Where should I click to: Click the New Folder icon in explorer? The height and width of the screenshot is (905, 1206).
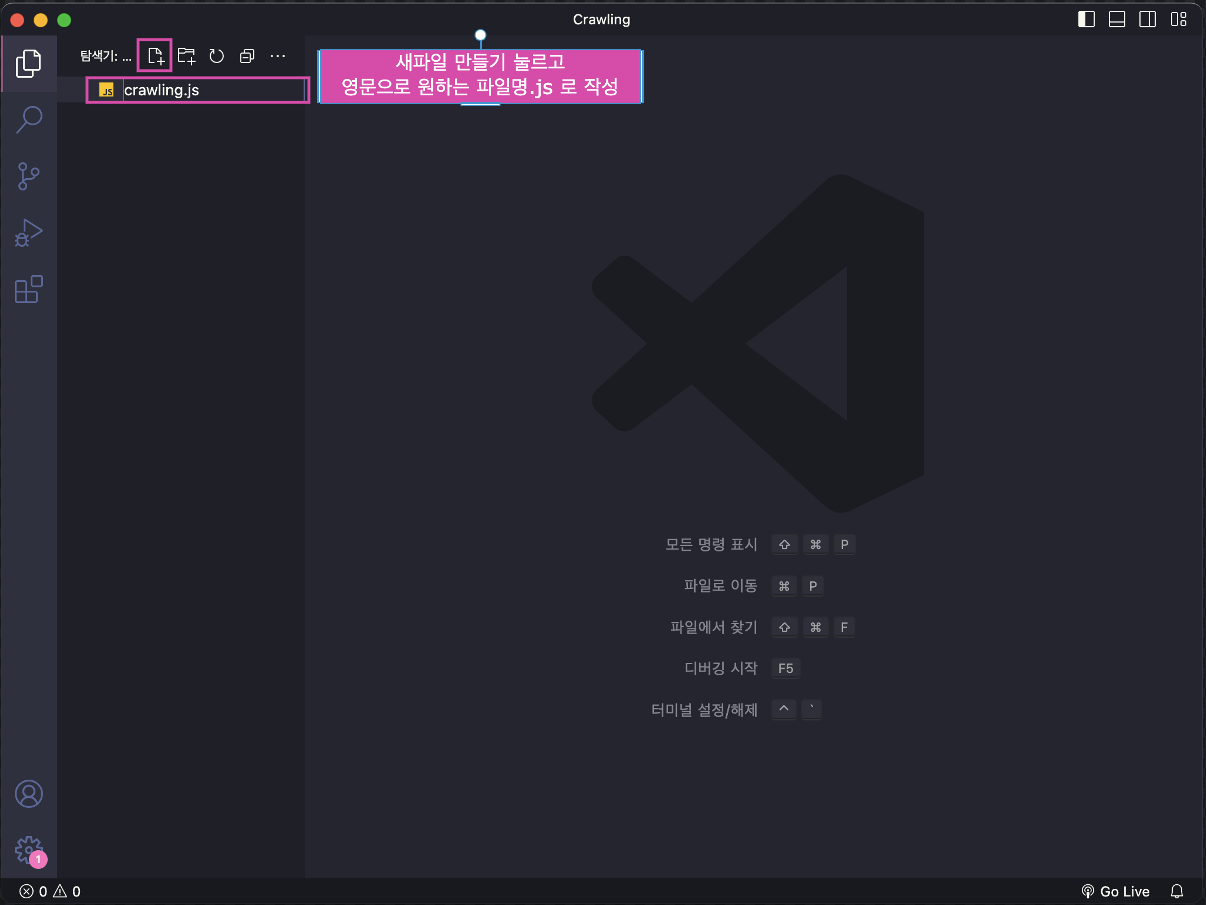(x=187, y=56)
